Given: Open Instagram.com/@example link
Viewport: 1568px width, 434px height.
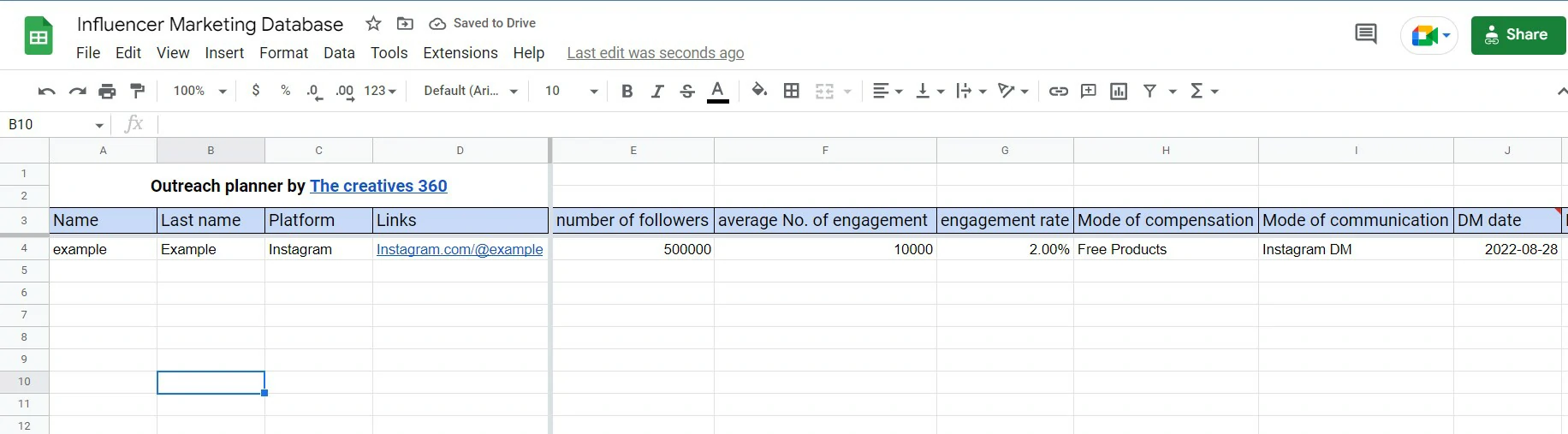Looking at the screenshot, I should pyautogui.click(x=460, y=249).
